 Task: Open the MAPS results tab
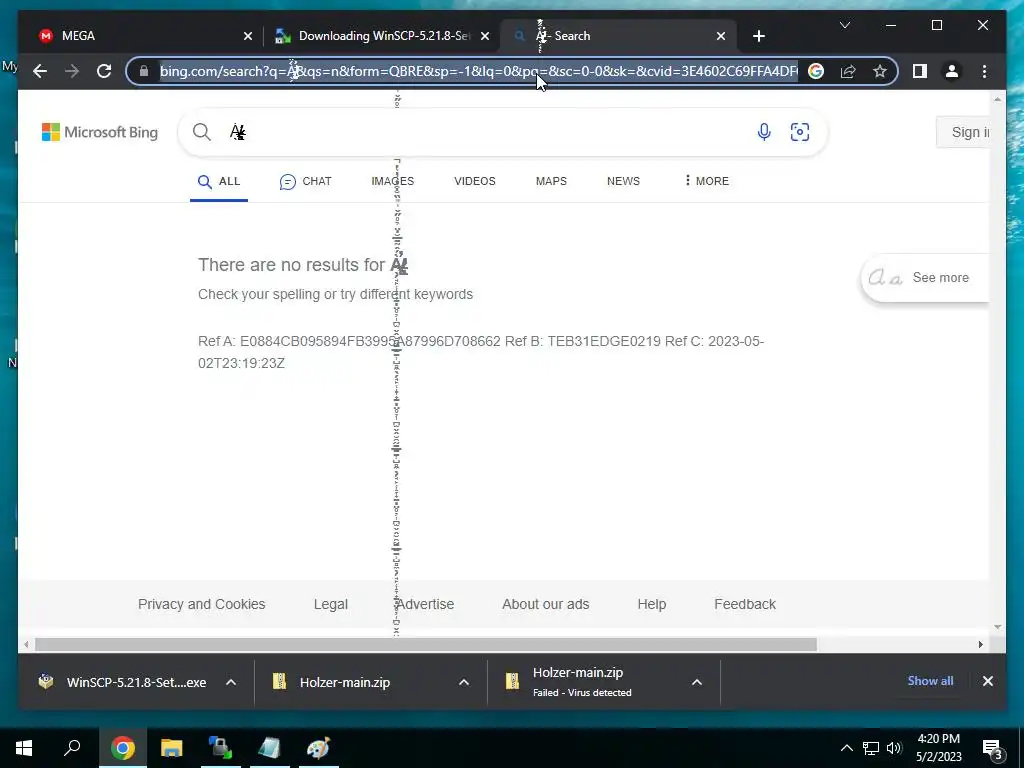551,182
